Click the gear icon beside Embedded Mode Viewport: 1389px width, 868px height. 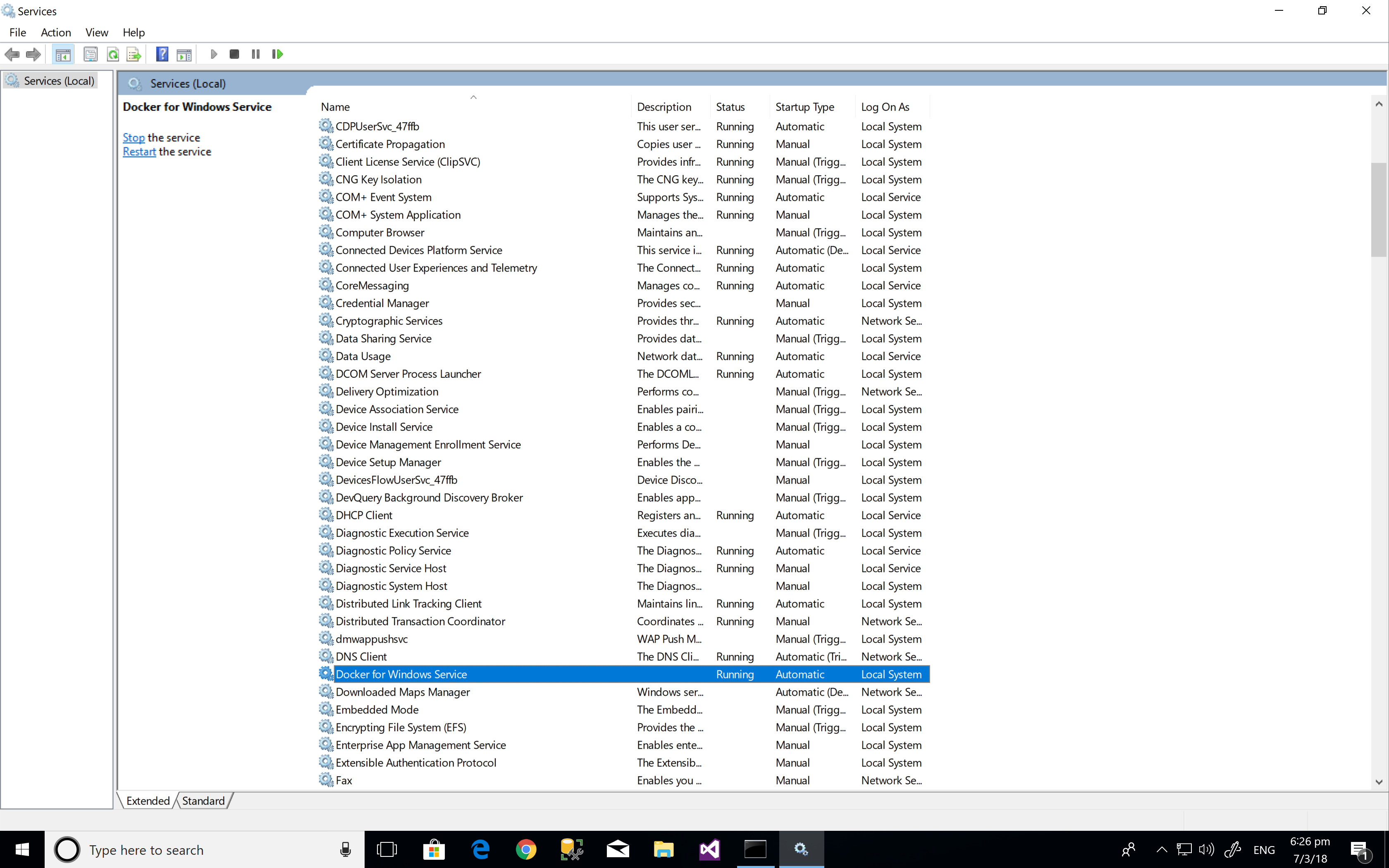(x=326, y=709)
